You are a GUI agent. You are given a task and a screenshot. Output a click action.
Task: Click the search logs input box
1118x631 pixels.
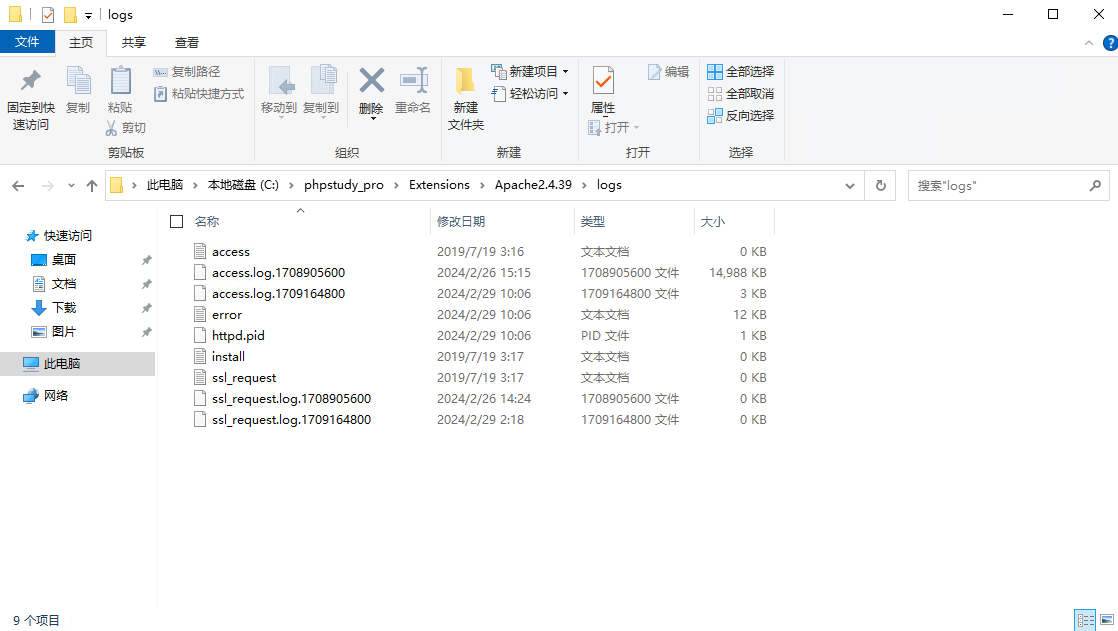coord(1000,185)
